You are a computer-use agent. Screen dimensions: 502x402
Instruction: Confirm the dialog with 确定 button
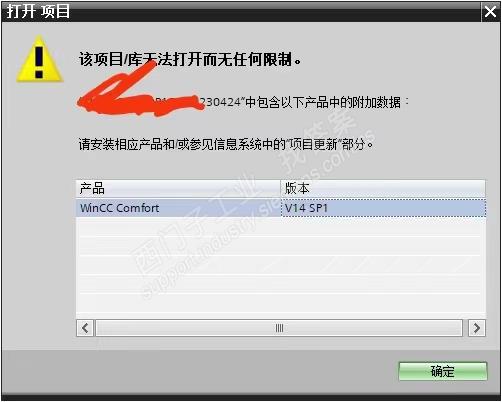click(x=443, y=371)
